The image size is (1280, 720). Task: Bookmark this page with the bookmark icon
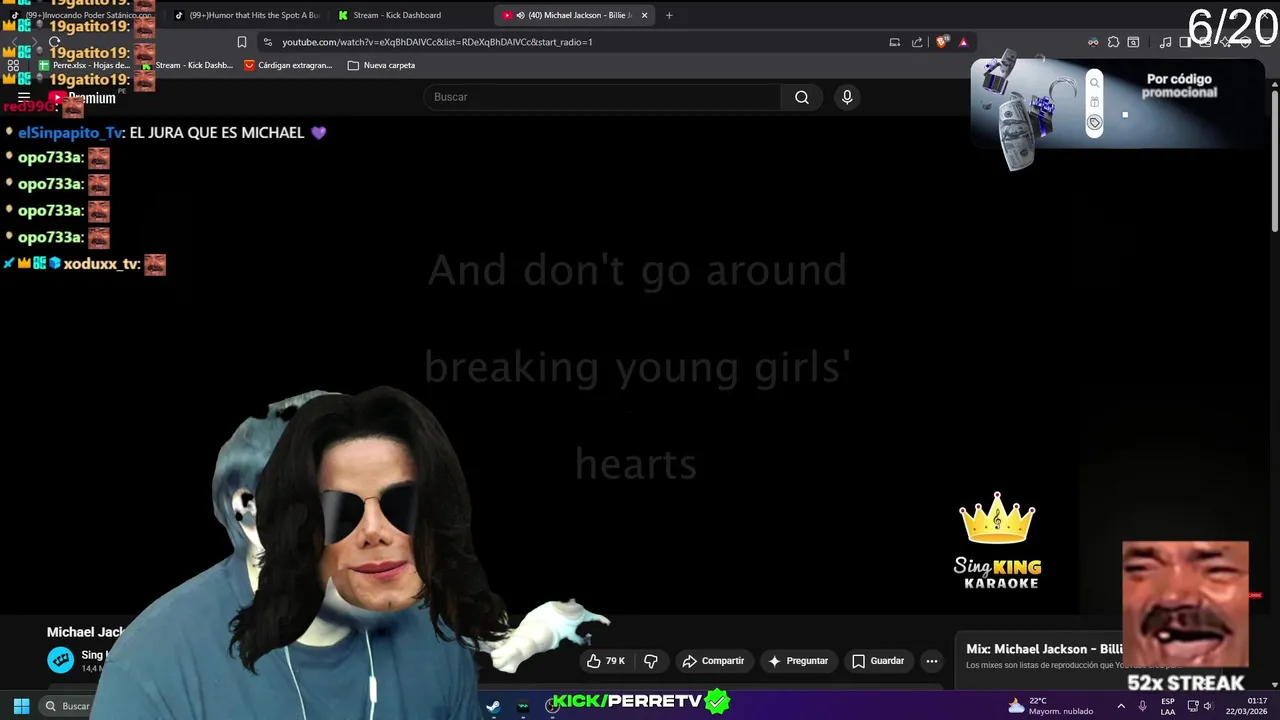click(242, 42)
